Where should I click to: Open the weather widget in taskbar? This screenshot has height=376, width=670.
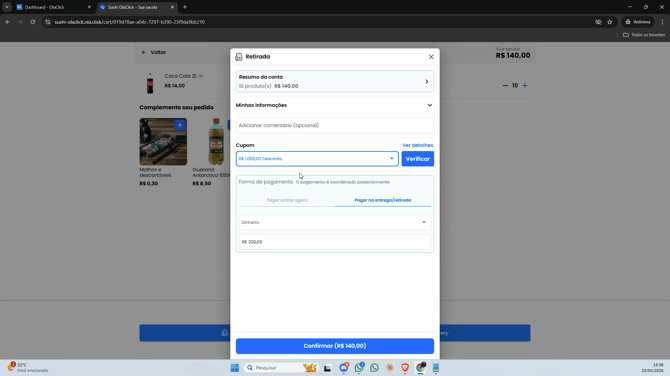(x=27, y=367)
